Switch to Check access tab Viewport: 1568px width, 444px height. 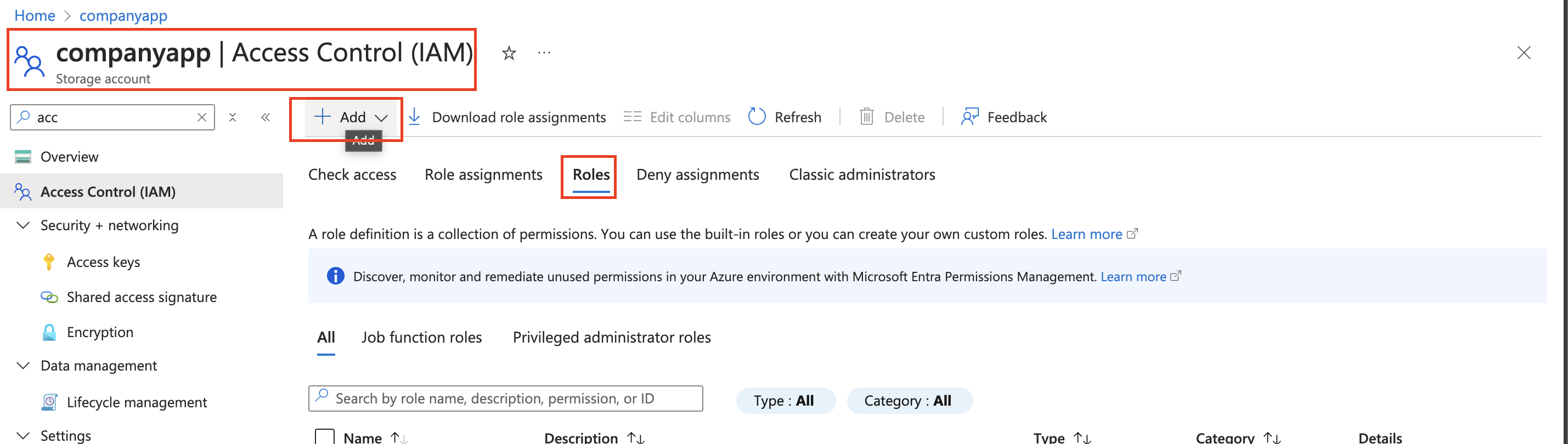tap(352, 174)
